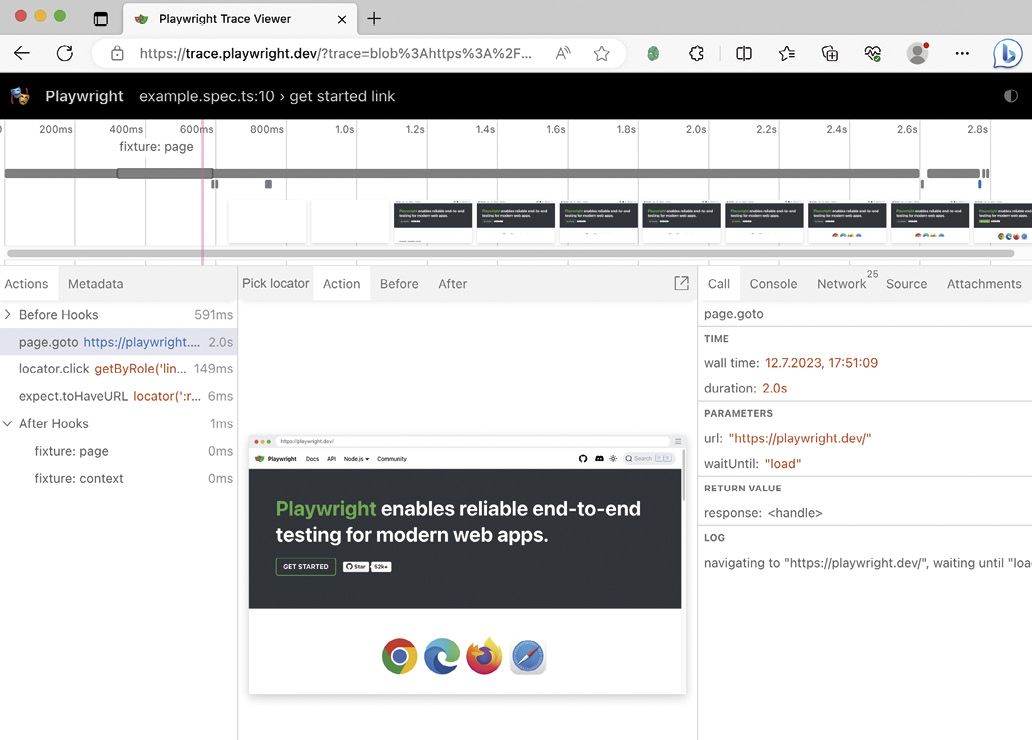Screen dimensions: 1032x740
Task: Toggle the sun theme icon in snapshot
Action: 613,458
